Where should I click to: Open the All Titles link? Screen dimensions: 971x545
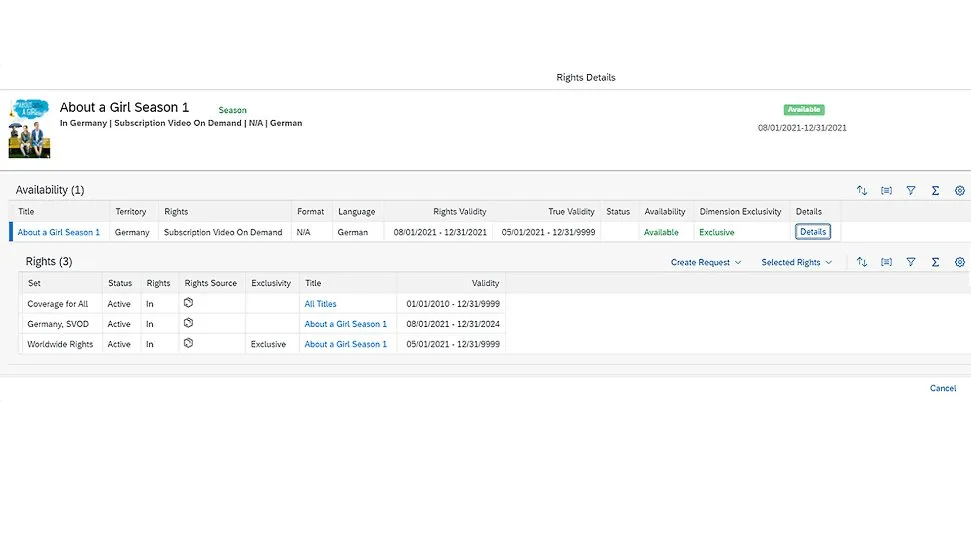click(x=320, y=304)
